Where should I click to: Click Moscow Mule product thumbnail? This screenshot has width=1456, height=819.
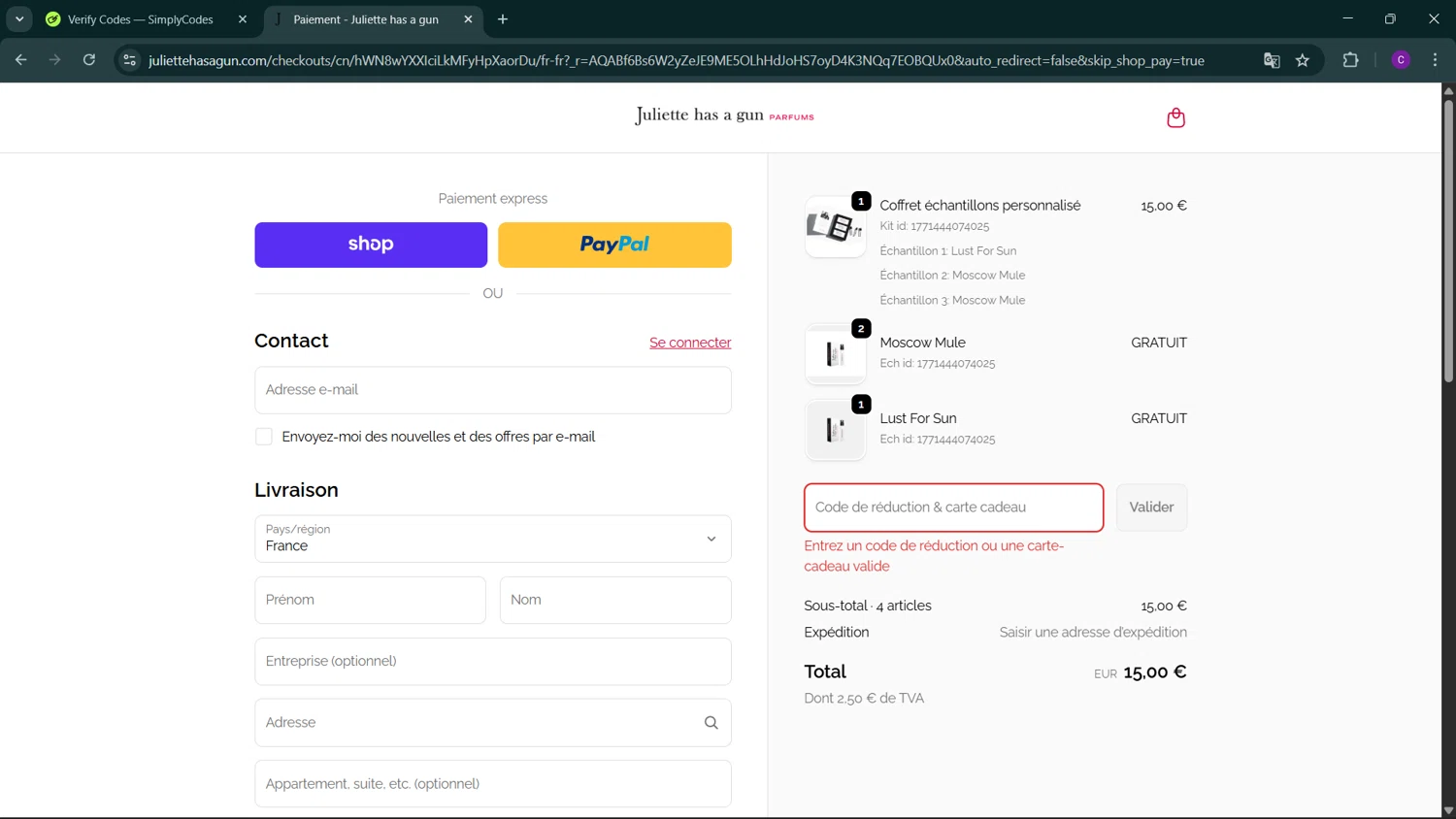click(x=835, y=354)
